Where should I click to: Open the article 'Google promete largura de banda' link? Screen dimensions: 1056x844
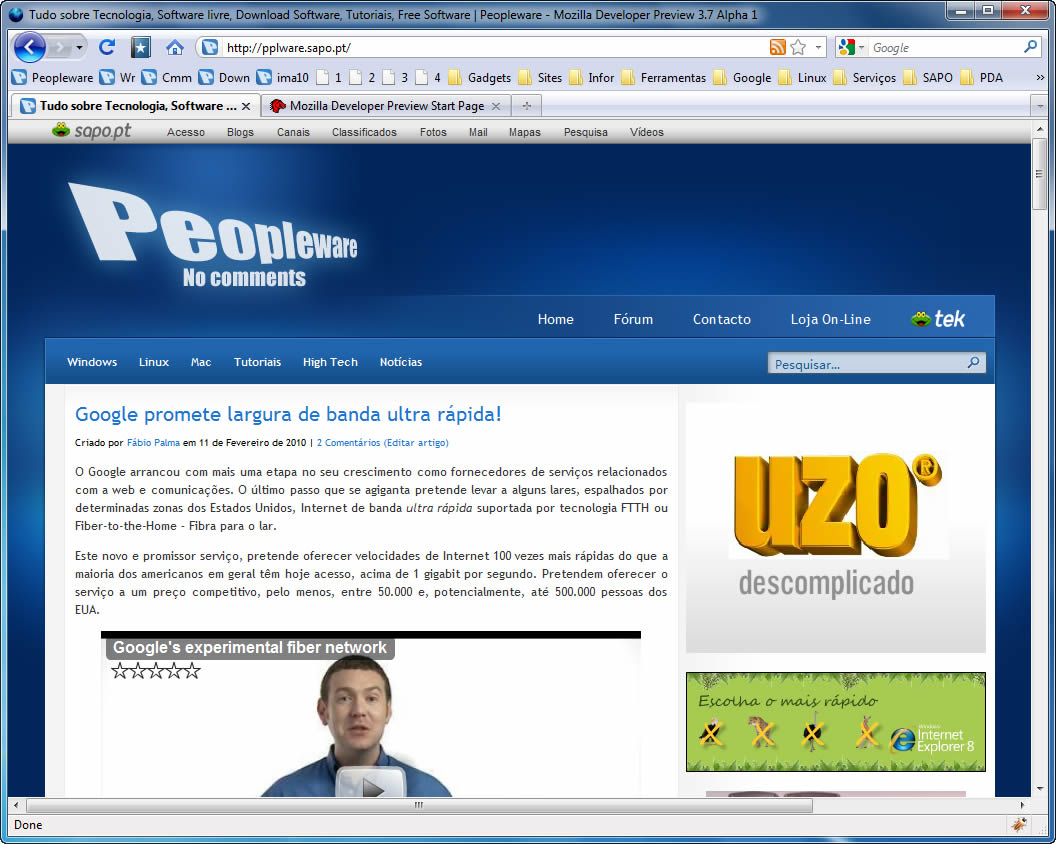[x=288, y=414]
